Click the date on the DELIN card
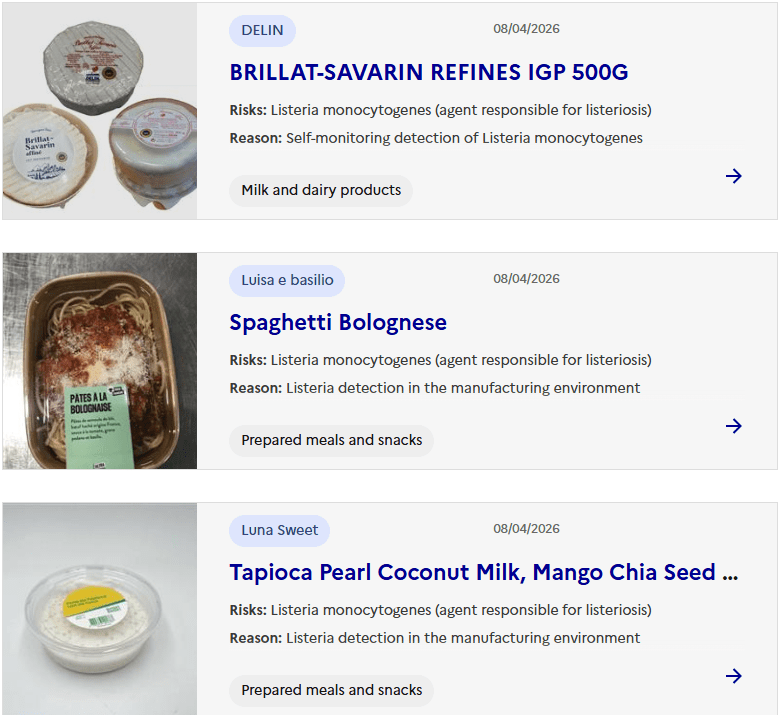The image size is (781, 715). [526, 29]
